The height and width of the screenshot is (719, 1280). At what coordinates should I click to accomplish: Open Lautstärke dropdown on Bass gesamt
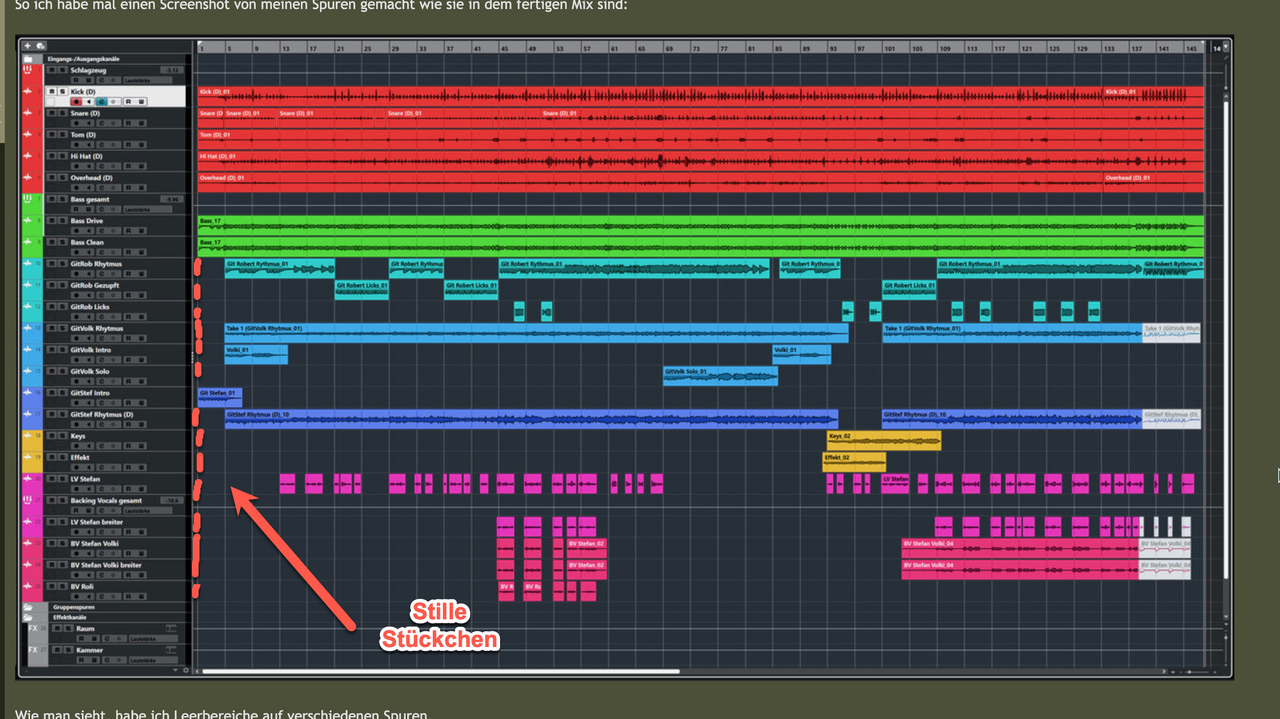coord(148,209)
